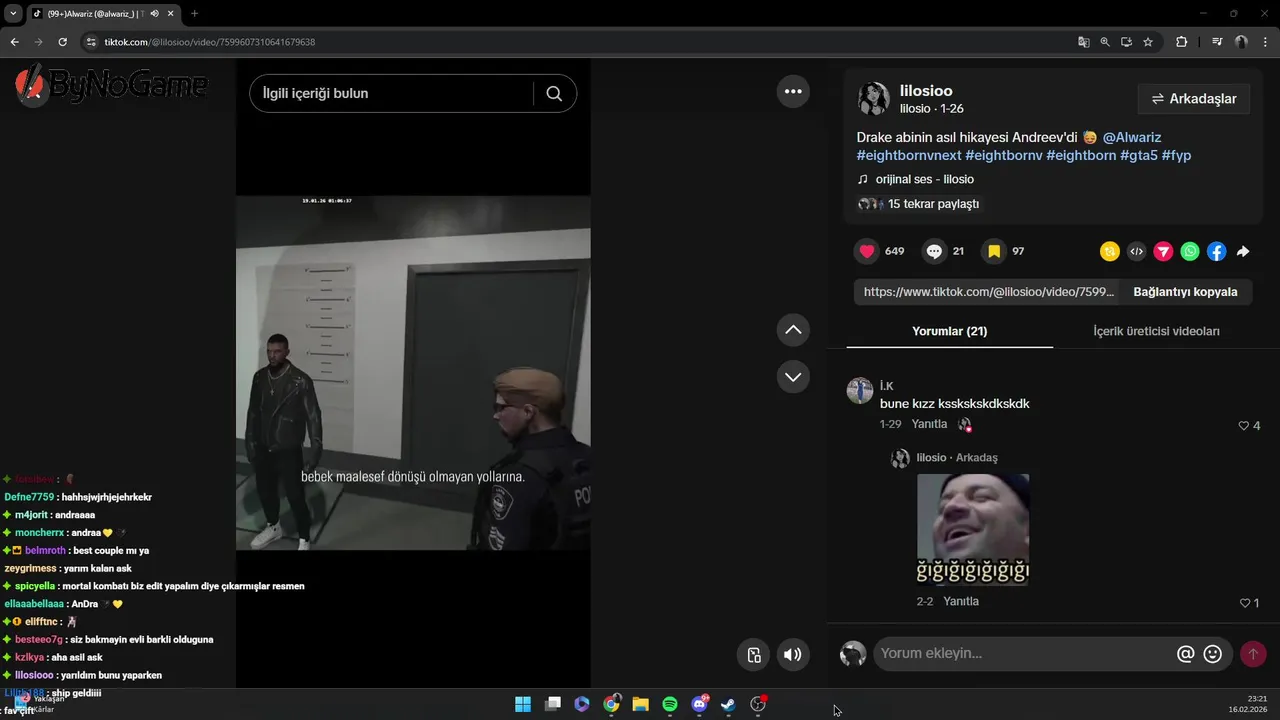Image resolution: width=1280 pixels, height=720 pixels.
Task: Mute the video with speaker icon
Action: (792, 655)
